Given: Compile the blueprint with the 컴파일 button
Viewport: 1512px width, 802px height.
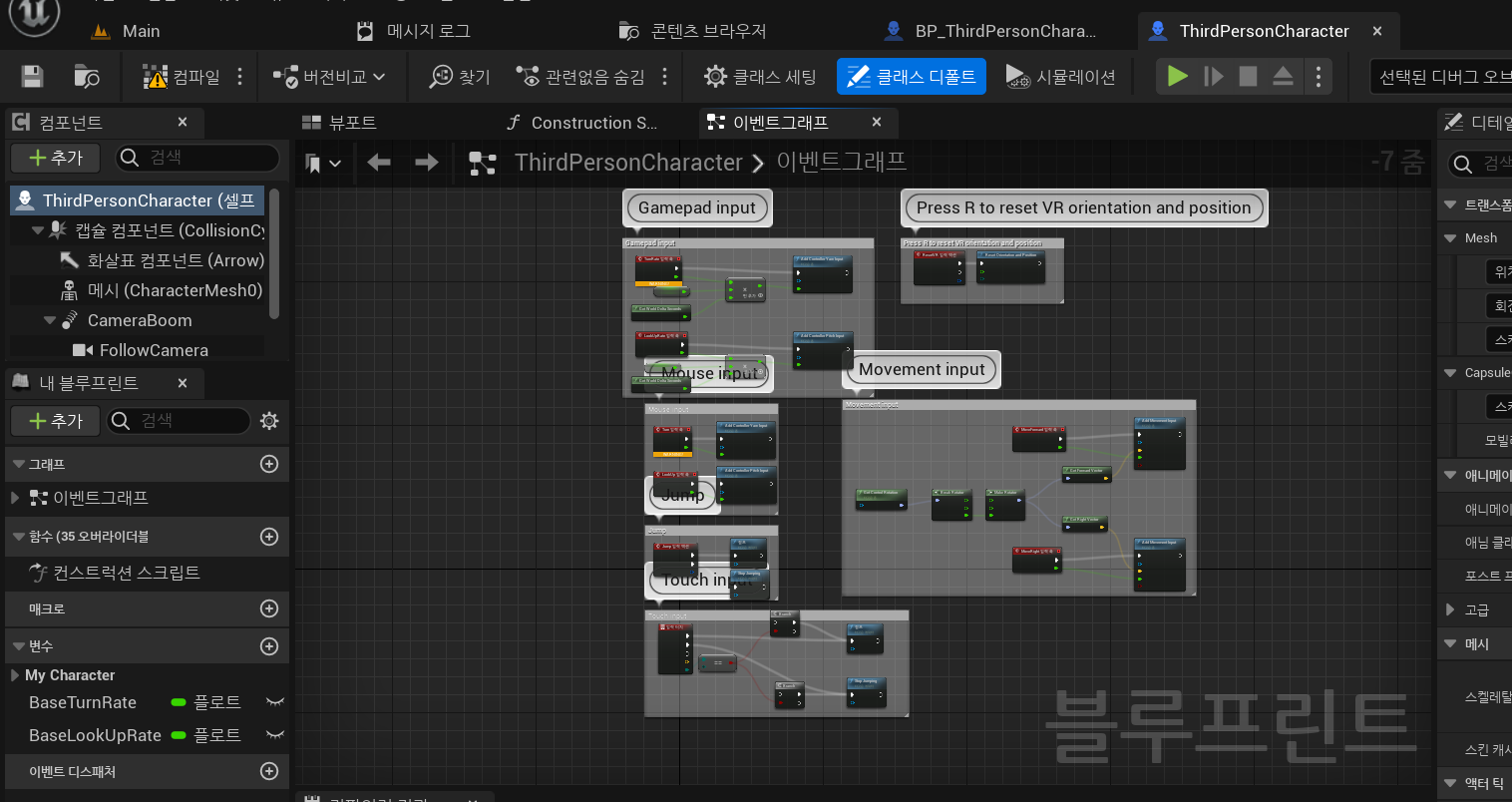Looking at the screenshot, I should (x=182, y=77).
